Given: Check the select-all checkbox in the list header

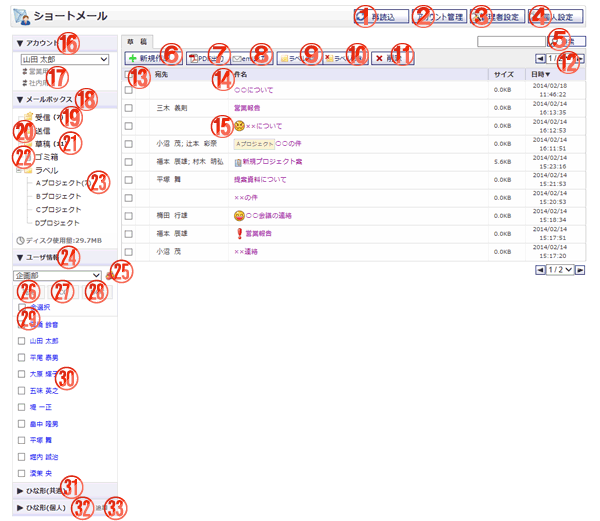Looking at the screenshot, I should pos(128,75).
